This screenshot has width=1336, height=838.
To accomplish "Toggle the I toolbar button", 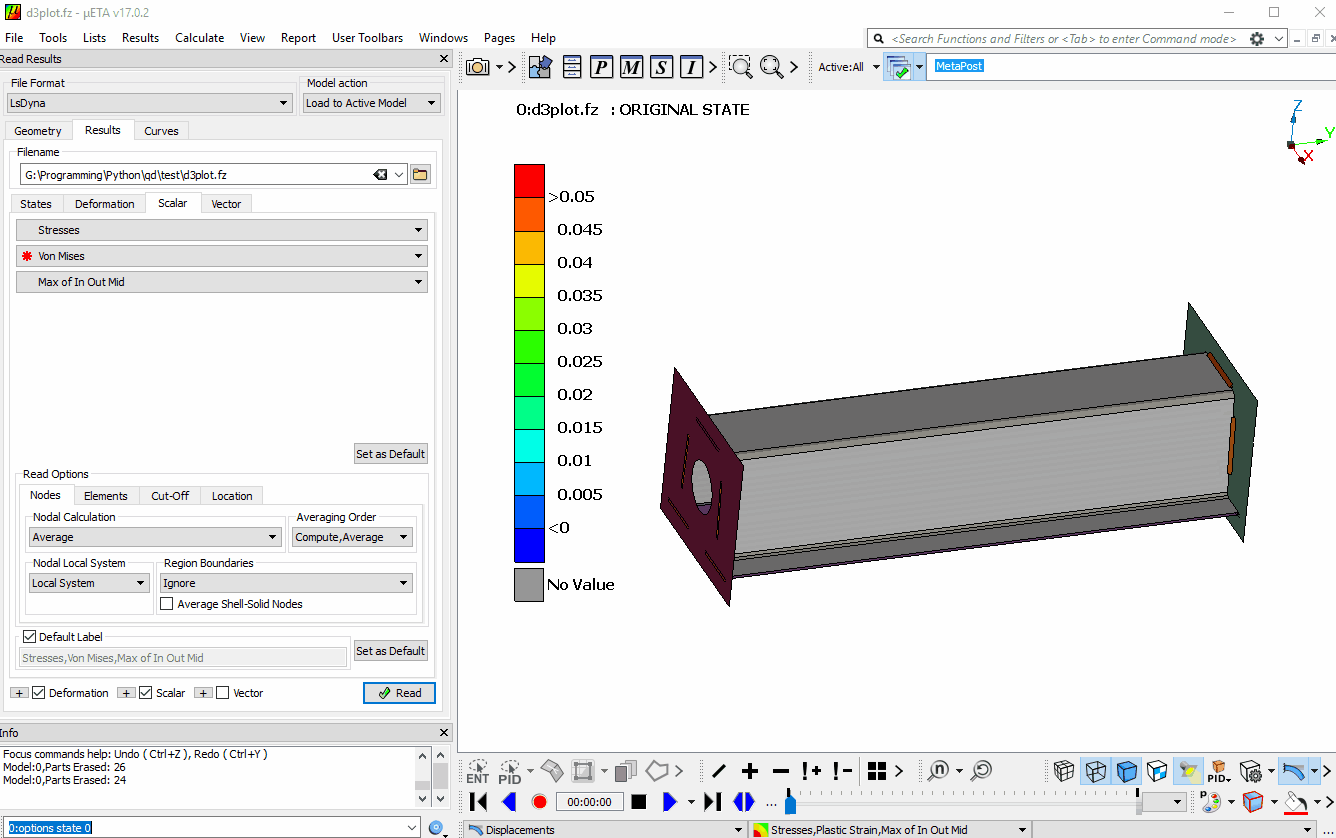I will click(x=691, y=67).
